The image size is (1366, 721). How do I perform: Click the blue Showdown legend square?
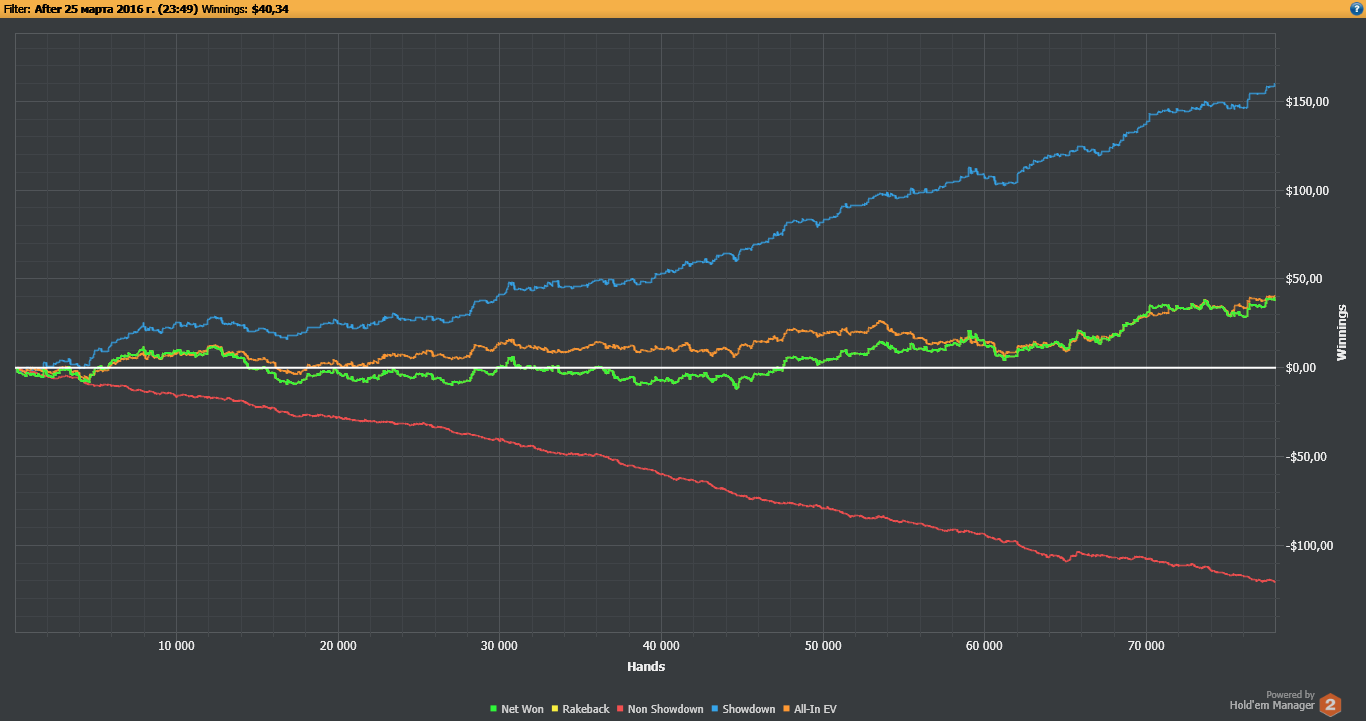pyautogui.click(x=714, y=709)
